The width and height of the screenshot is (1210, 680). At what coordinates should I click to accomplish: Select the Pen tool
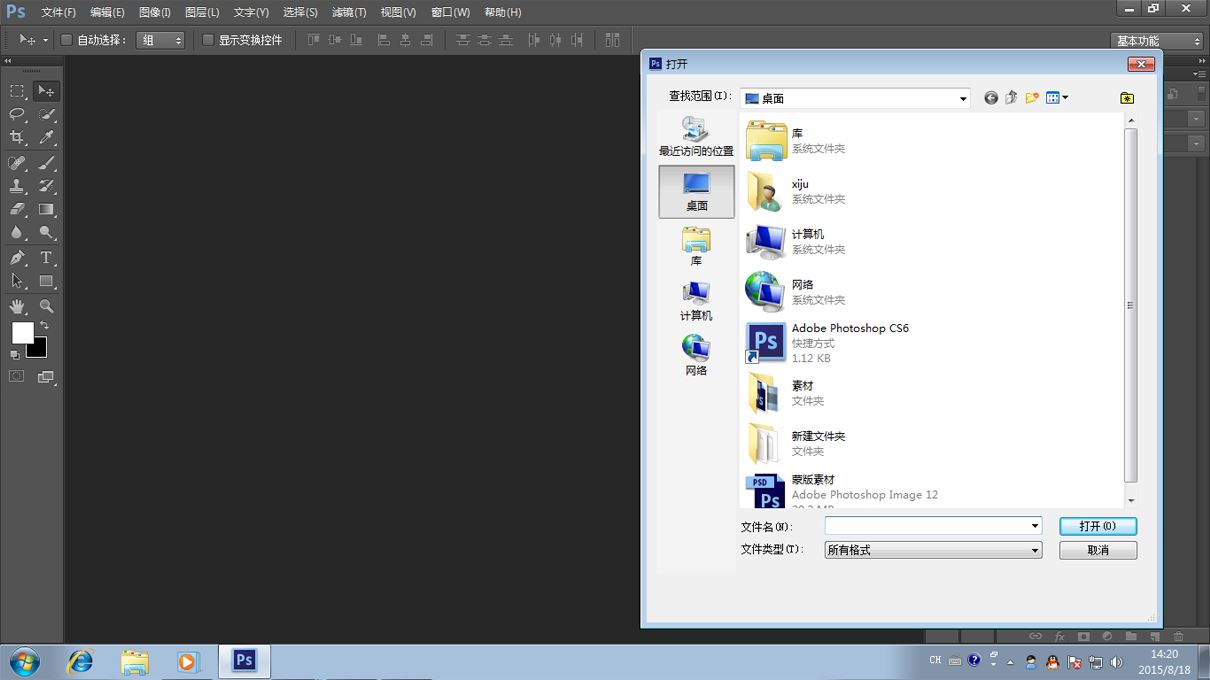(x=17, y=258)
